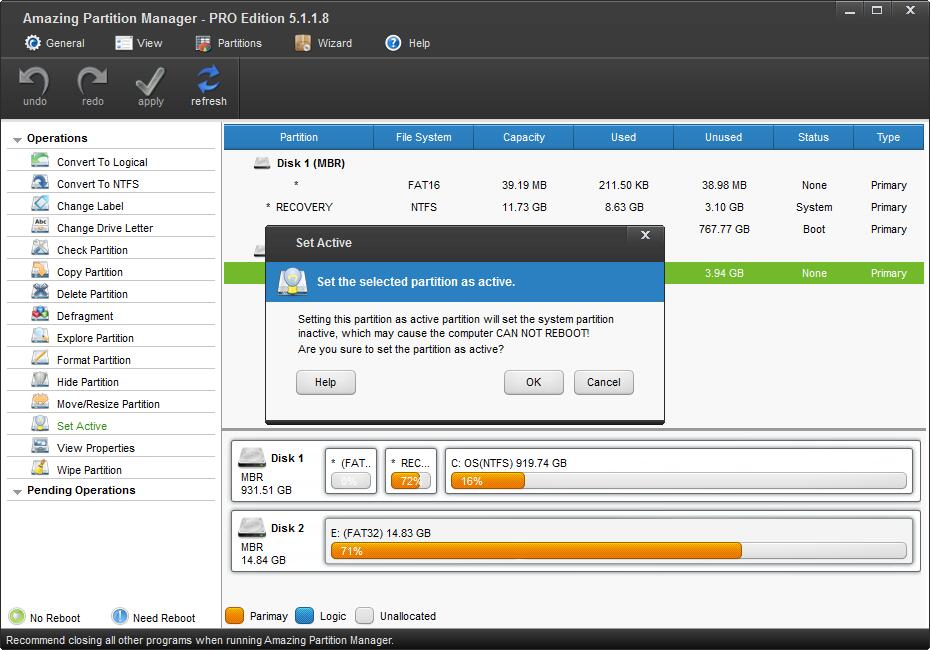
Task: Close the Set Active dialog with X
Action: 645,235
